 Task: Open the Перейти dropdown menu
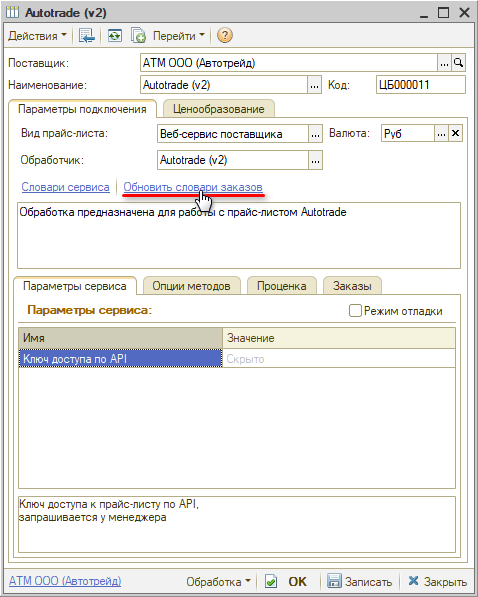tap(178, 36)
